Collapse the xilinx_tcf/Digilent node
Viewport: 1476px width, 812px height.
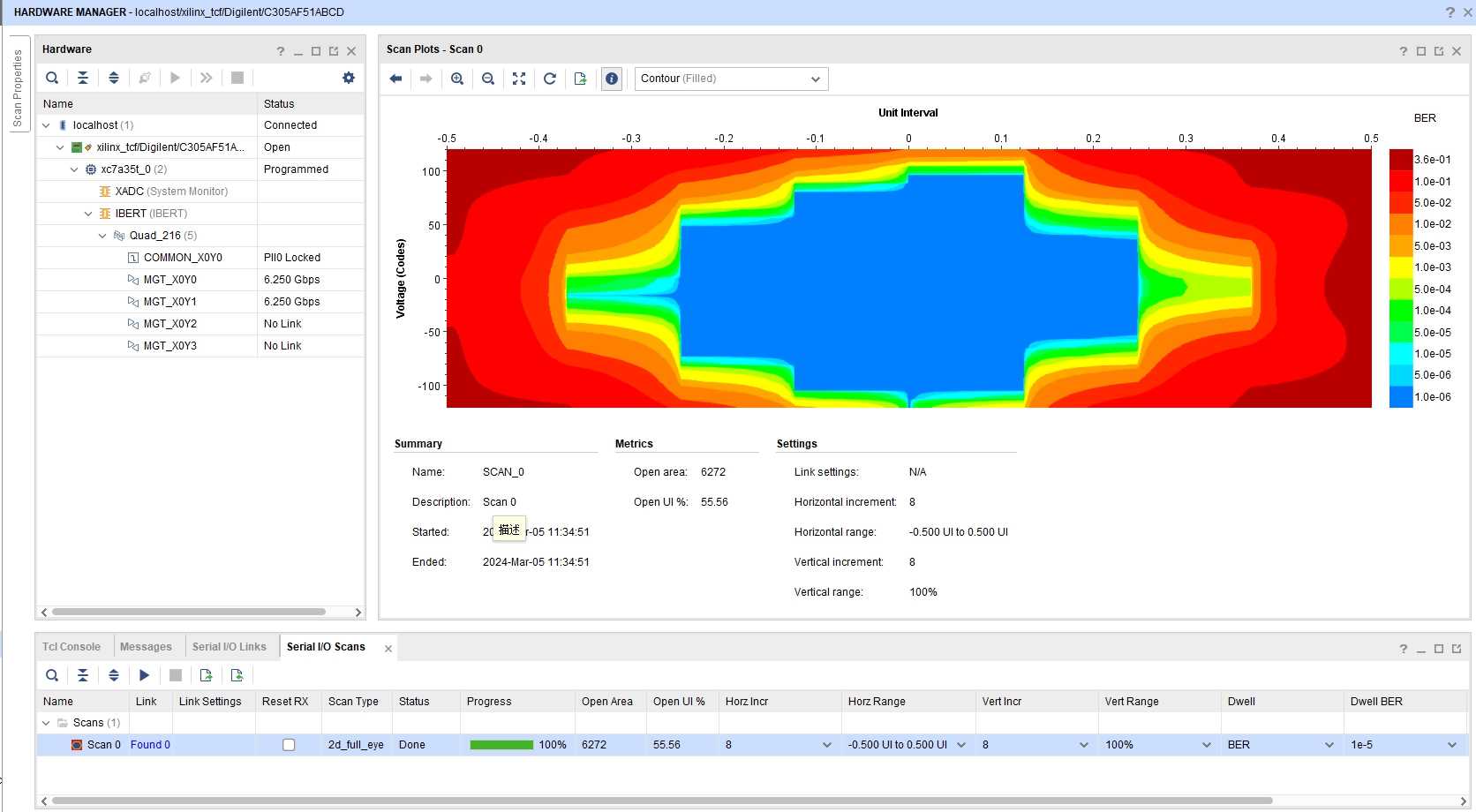(60, 147)
